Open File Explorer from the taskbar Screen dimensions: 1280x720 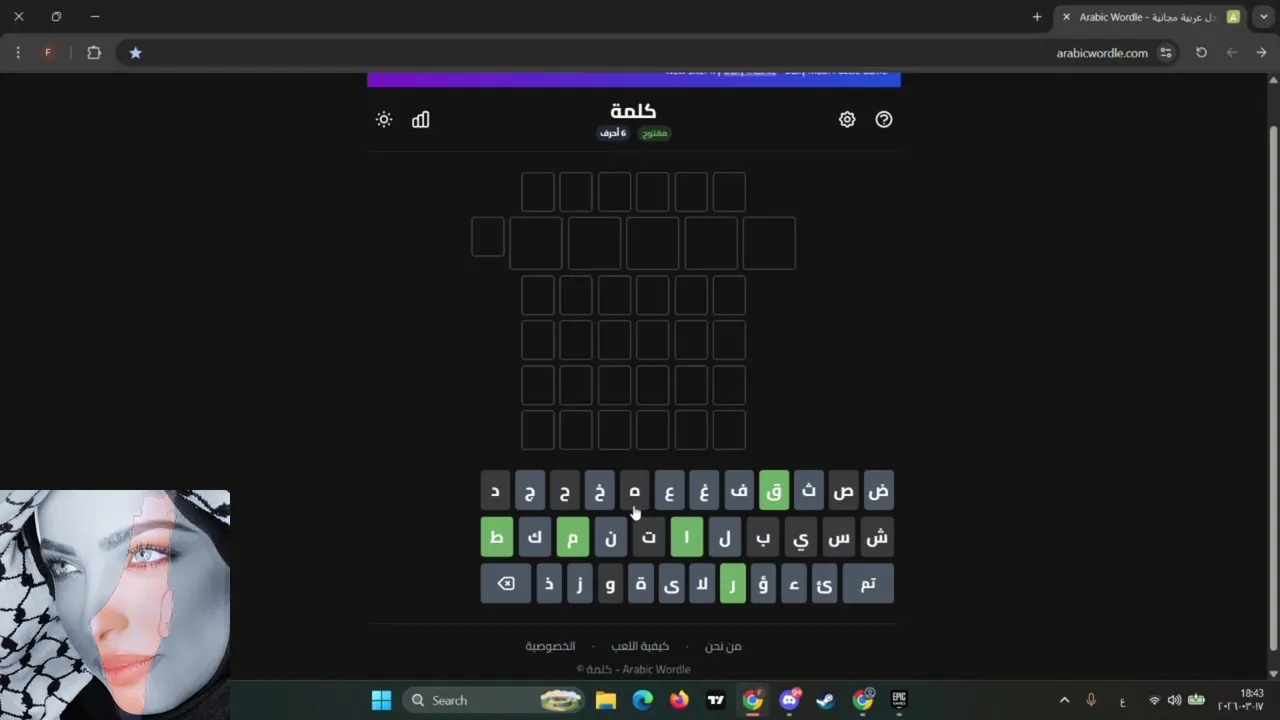point(606,700)
